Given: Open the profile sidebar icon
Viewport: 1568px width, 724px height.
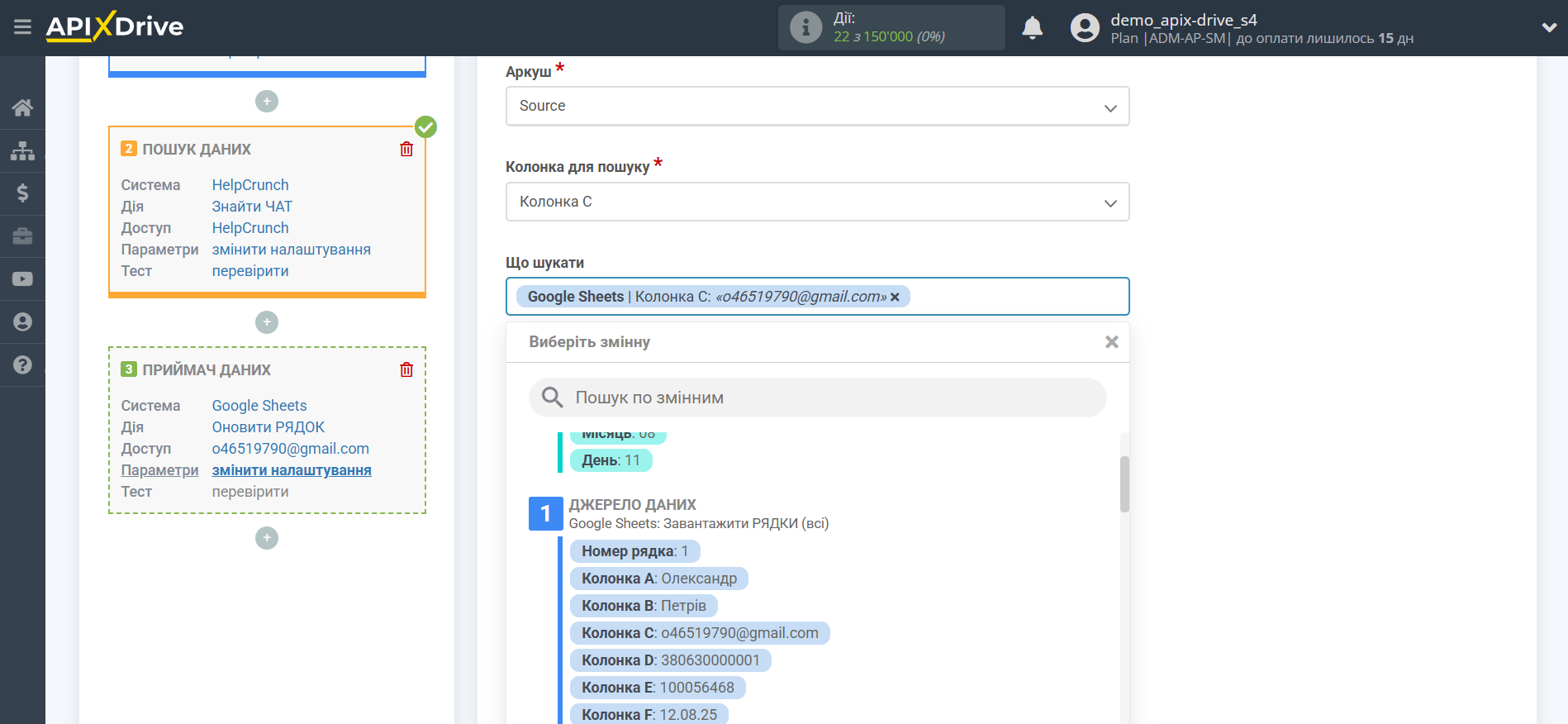Looking at the screenshot, I should (22, 322).
